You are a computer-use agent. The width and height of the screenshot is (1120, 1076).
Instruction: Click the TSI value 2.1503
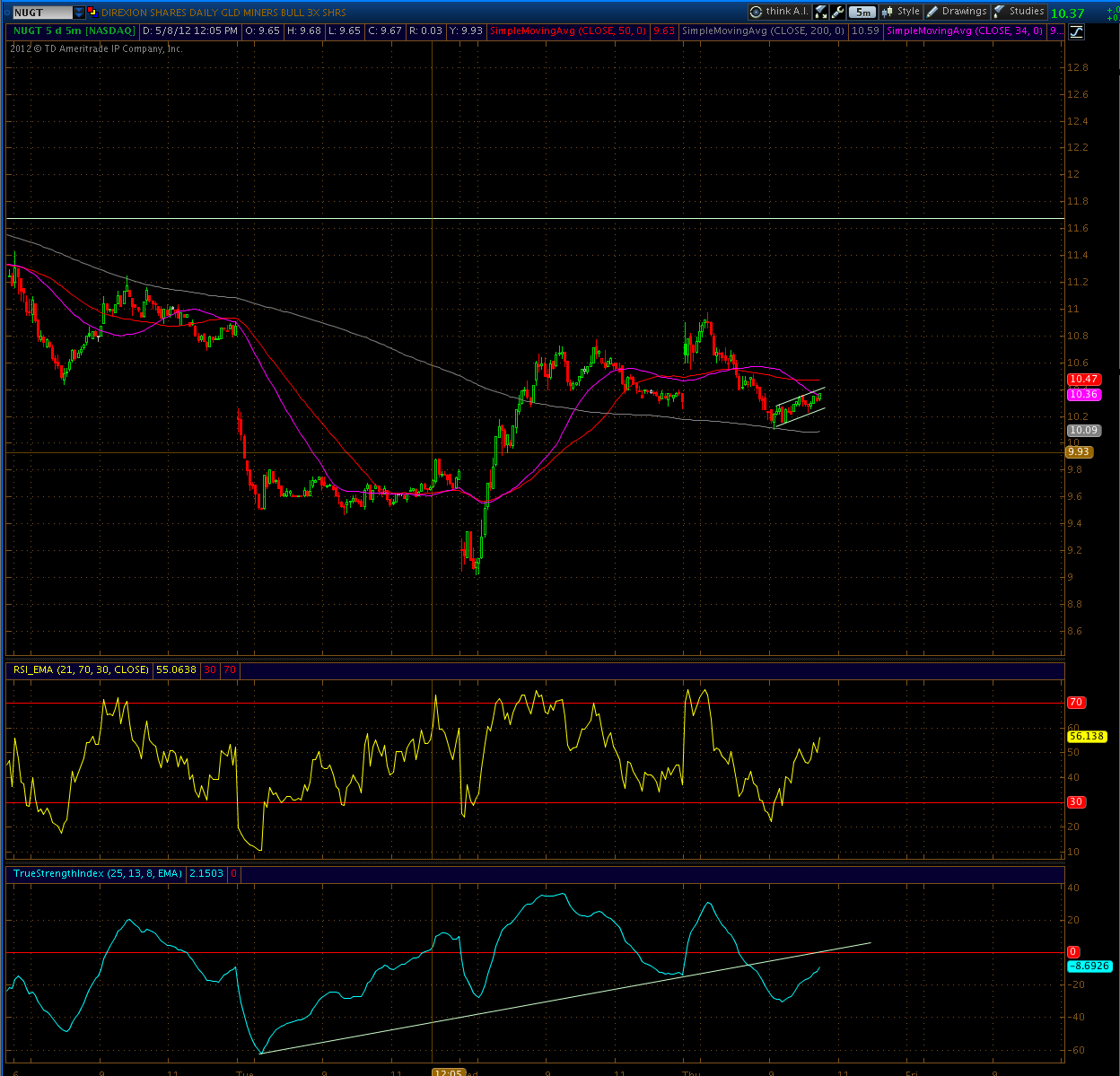[206, 873]
